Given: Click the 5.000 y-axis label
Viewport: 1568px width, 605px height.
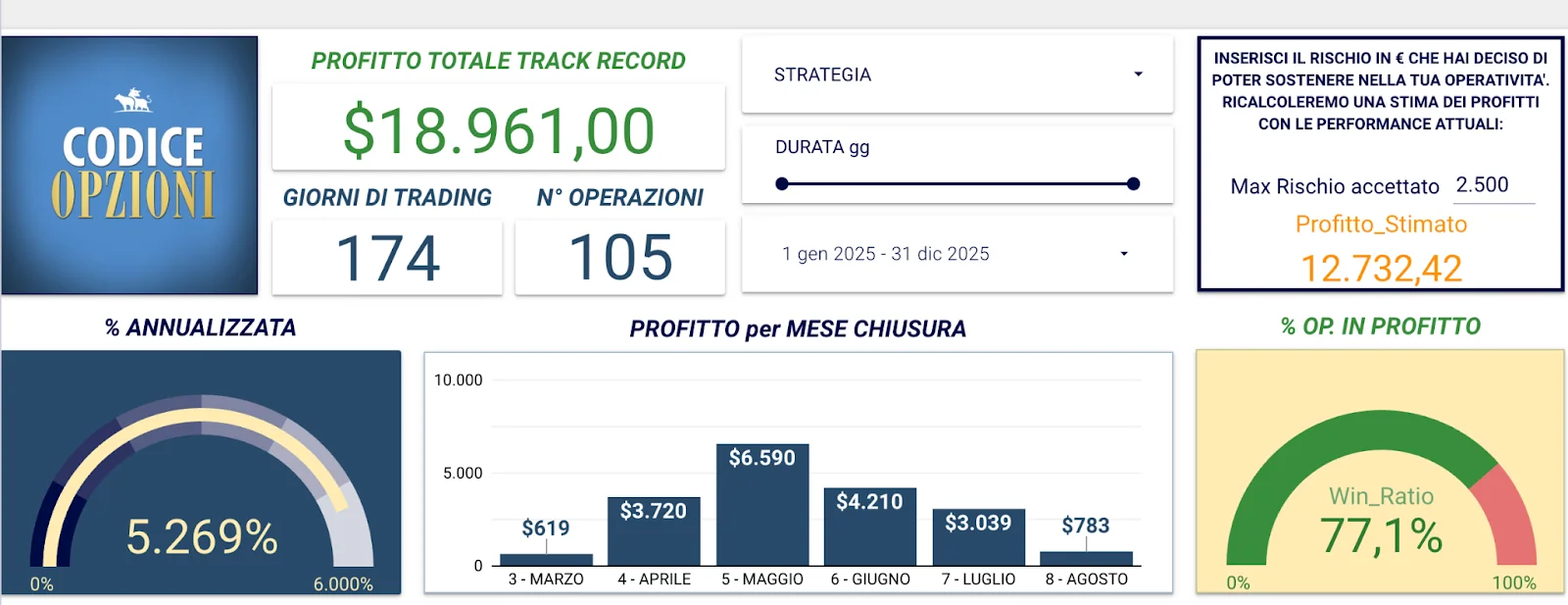Looking at the screenshot, I should (x=463, y=474).
